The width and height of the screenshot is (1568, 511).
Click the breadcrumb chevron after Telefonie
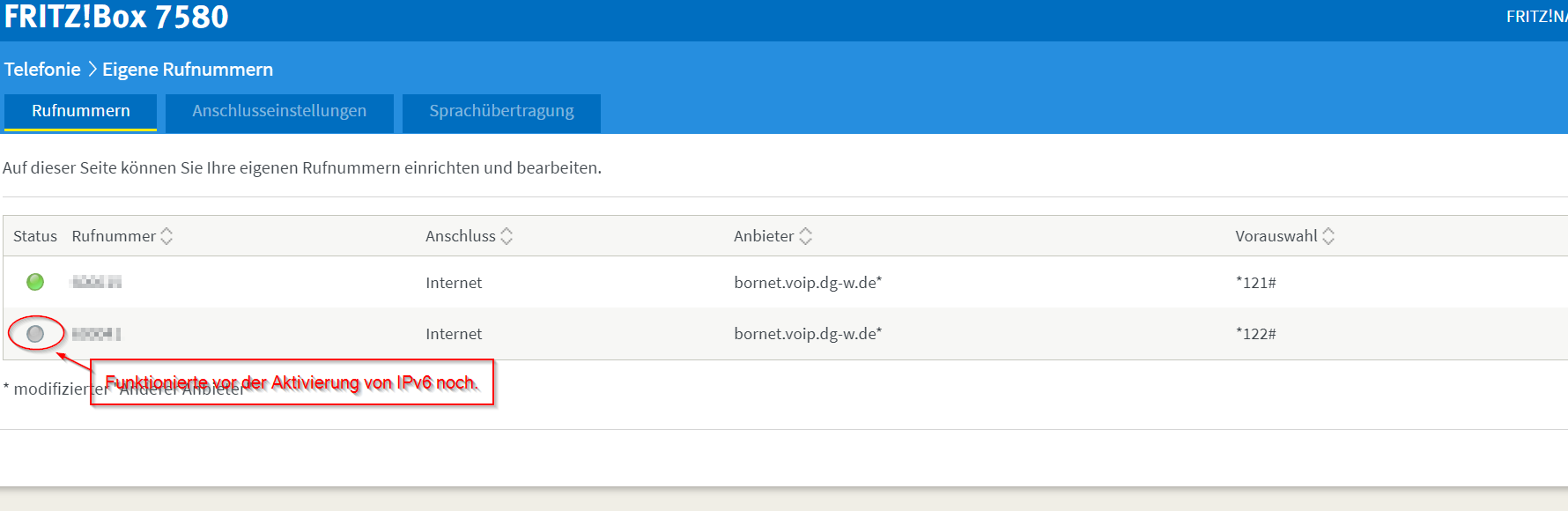[x=92, y=69]
